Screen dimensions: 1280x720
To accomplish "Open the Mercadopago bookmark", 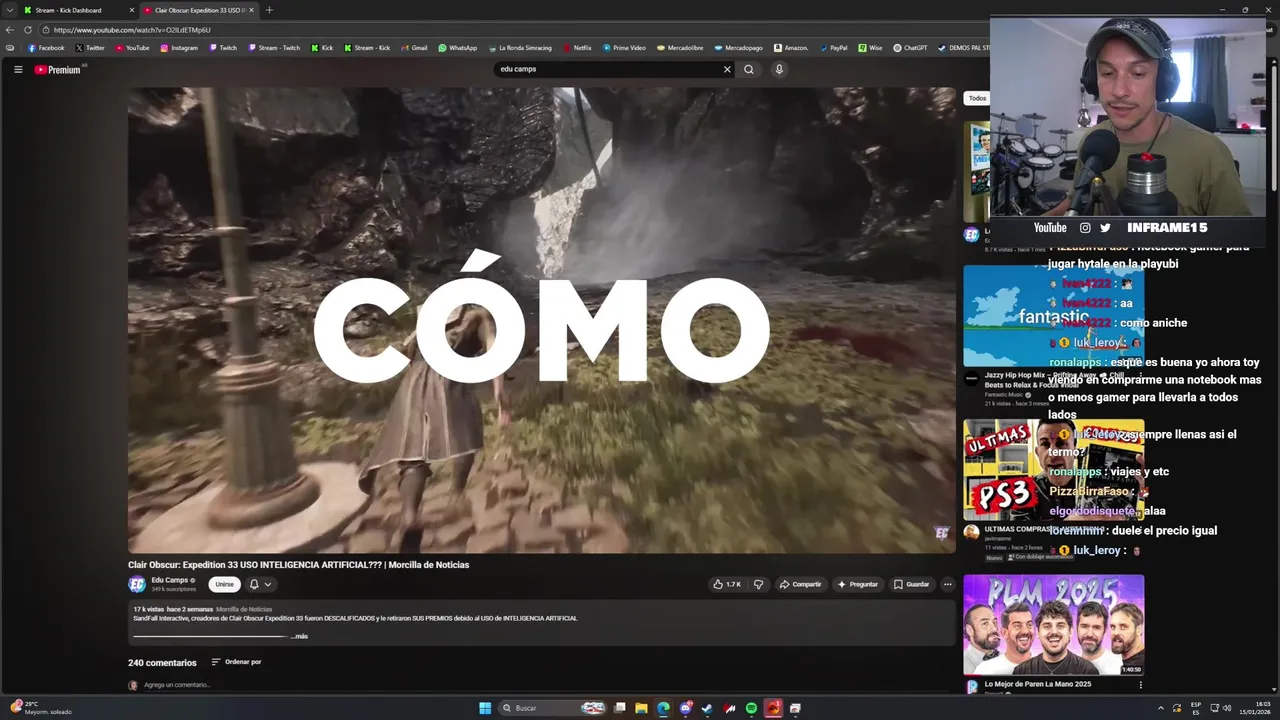I will pyautogui.click(x=738, y=48).
